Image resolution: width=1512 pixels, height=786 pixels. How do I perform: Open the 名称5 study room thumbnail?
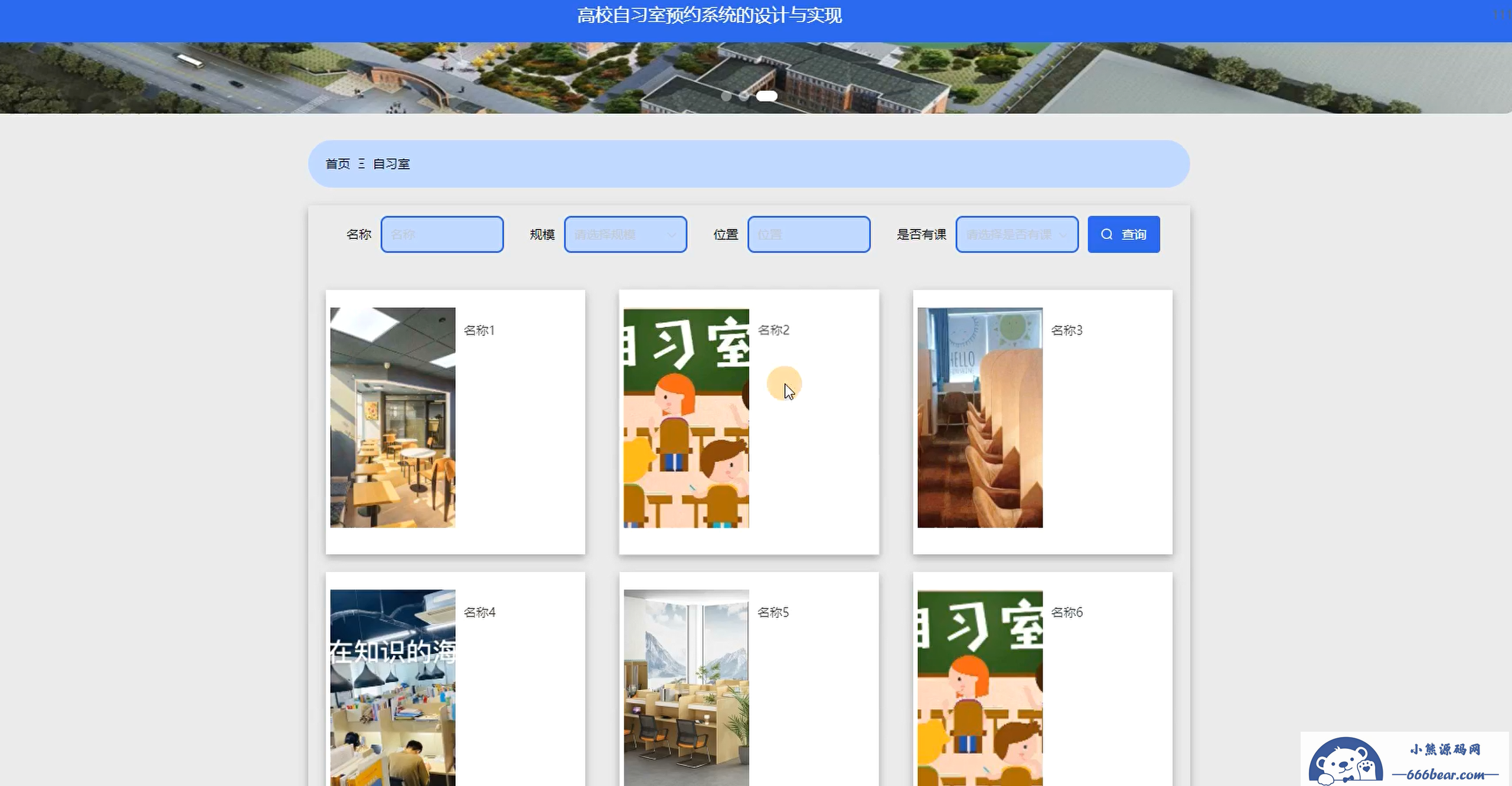pyautogui.click(x=686, y=687)
